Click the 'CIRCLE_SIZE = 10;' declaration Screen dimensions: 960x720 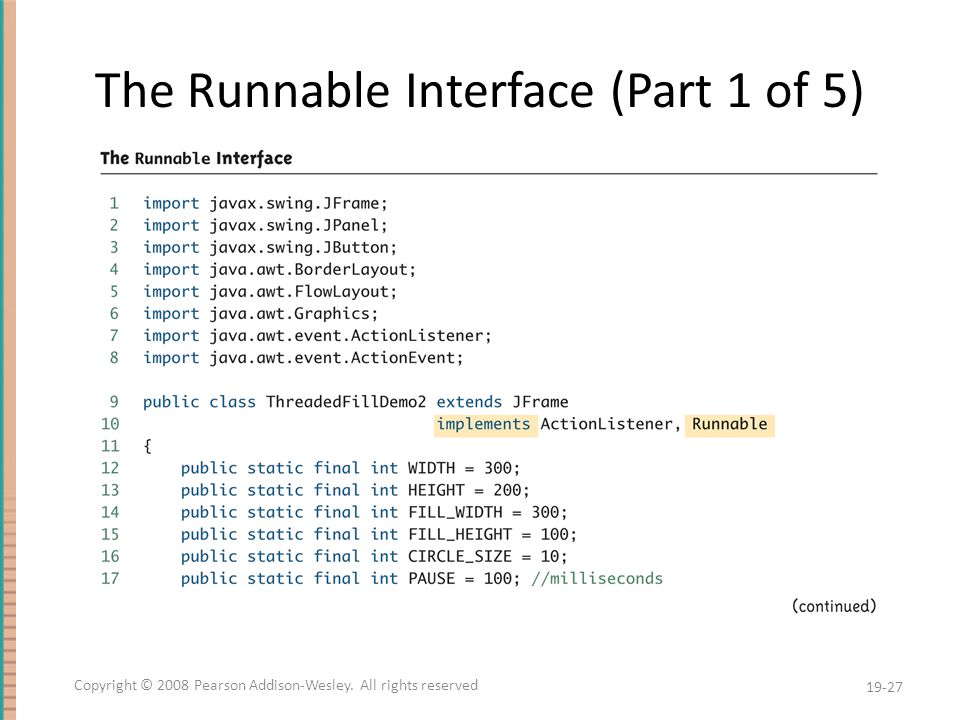487,556
